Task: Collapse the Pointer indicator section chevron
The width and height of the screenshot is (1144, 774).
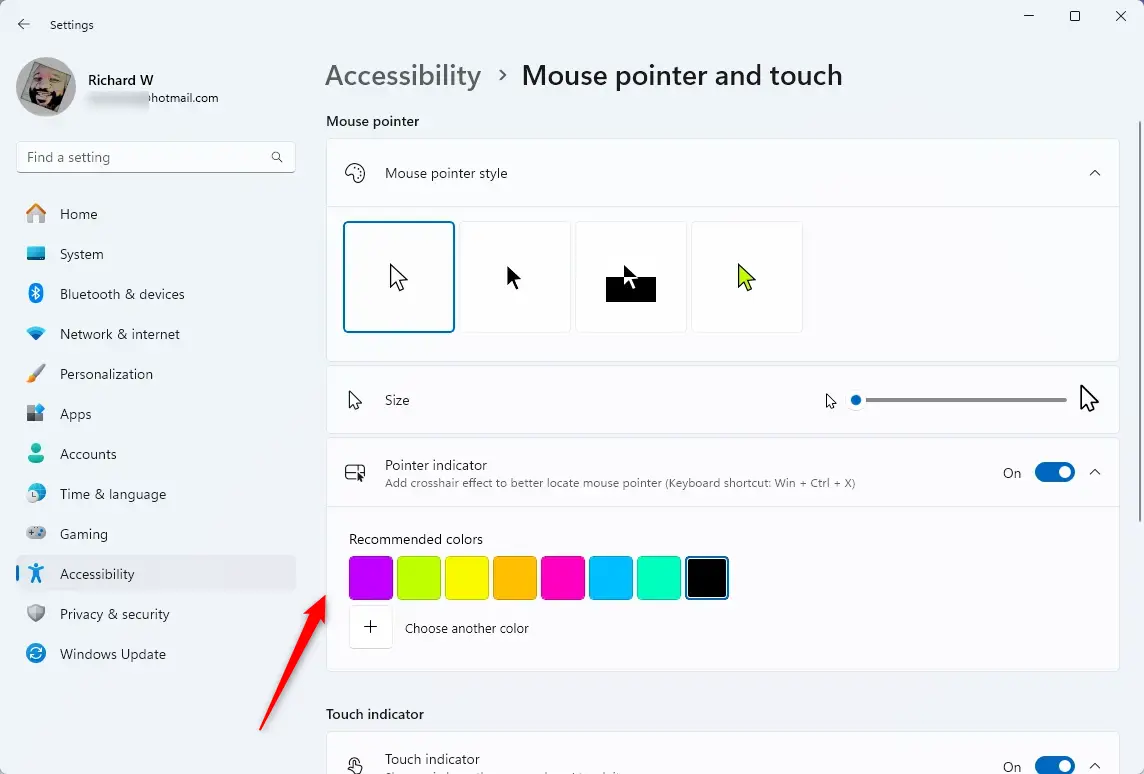Action: (1094, 472)
